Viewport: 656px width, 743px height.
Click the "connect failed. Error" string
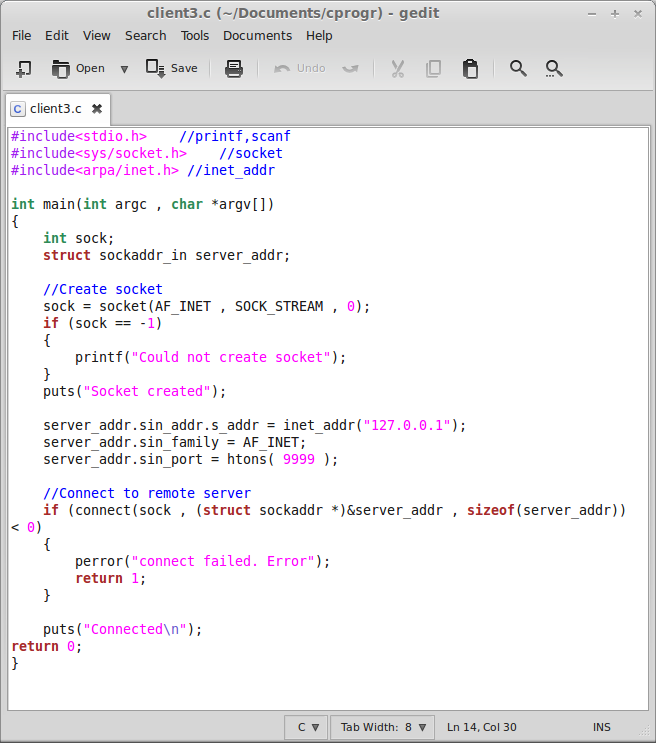223,562
